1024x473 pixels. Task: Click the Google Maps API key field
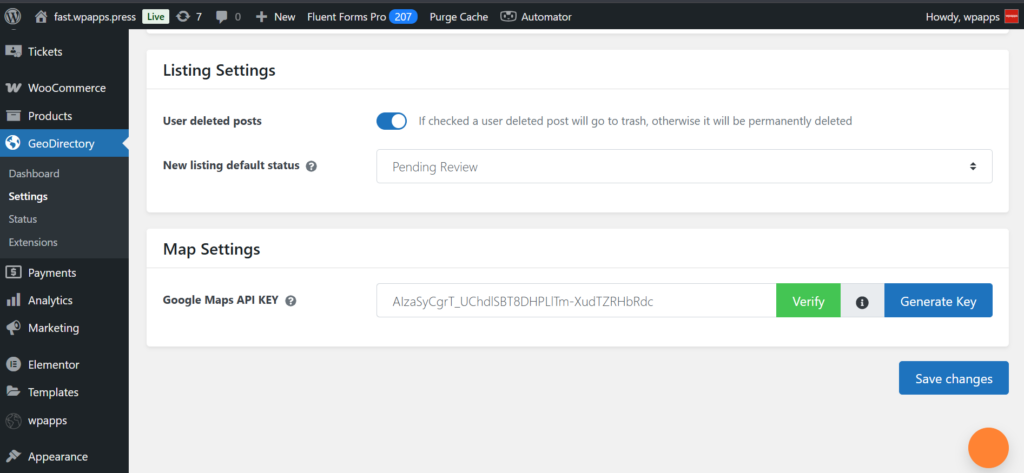tap(575, 301)
